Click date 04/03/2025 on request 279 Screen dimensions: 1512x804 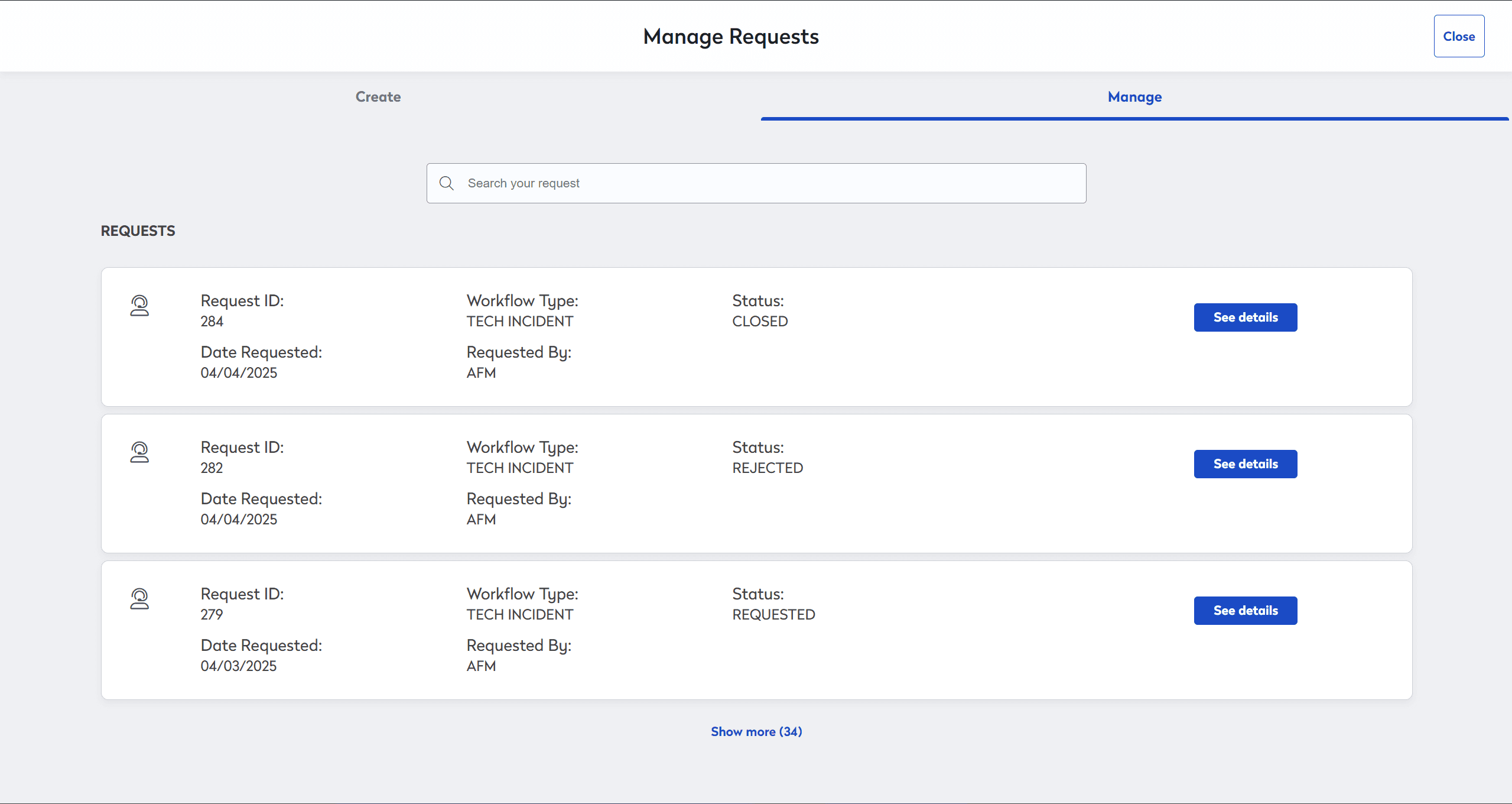pos(239,666)
